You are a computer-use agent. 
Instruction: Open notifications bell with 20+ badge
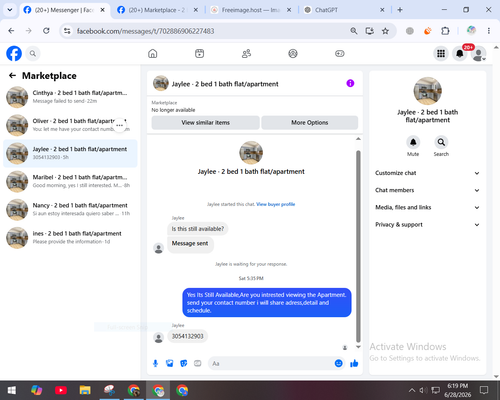point(460,53)
